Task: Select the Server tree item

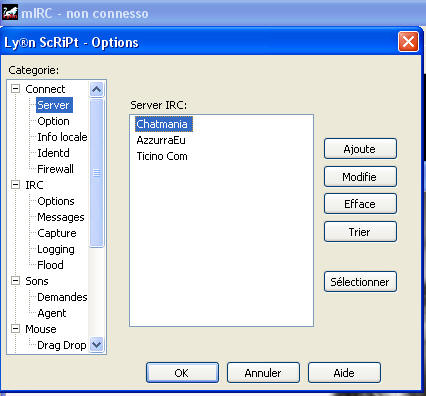Action: pyautogui.click(x=54, y=105)
